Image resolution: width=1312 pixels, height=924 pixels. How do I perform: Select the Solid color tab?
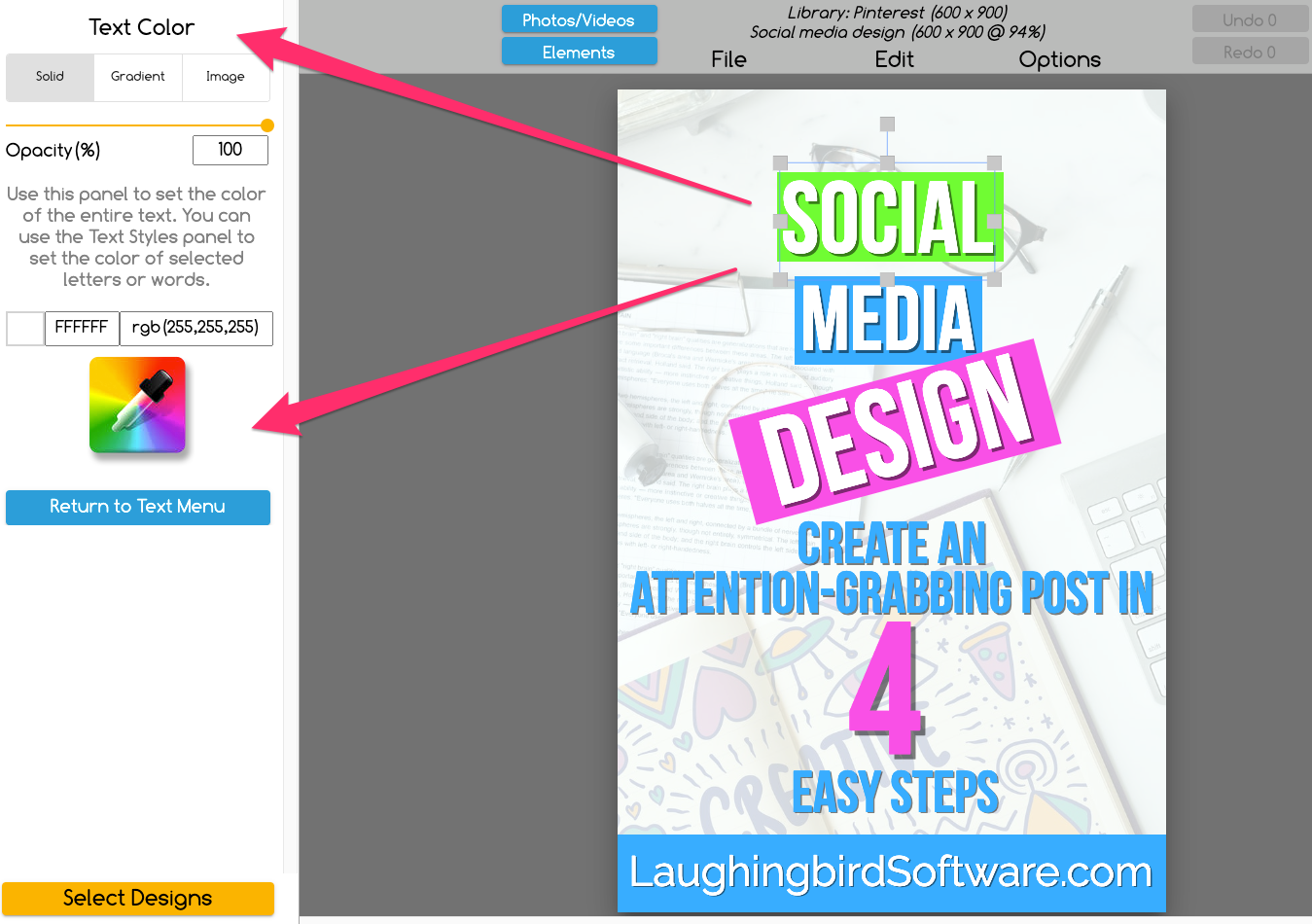51,77
